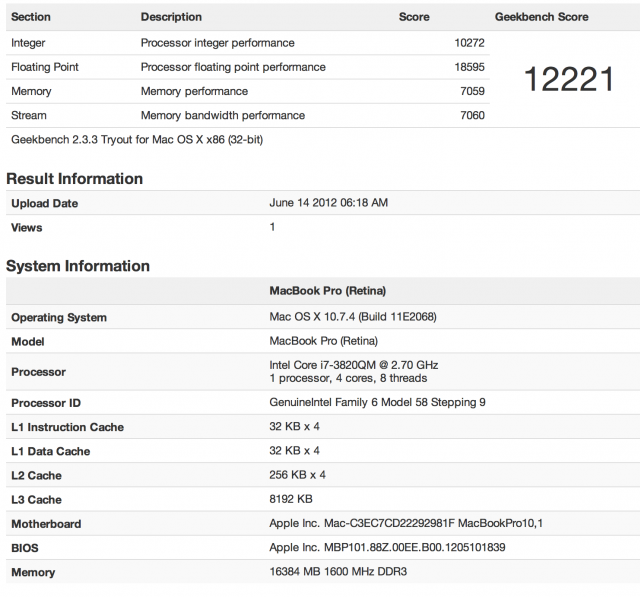
Task: Click 'Mac OS X 10.7.4 (Build 11E2068)' value
Action: point(353,317)
